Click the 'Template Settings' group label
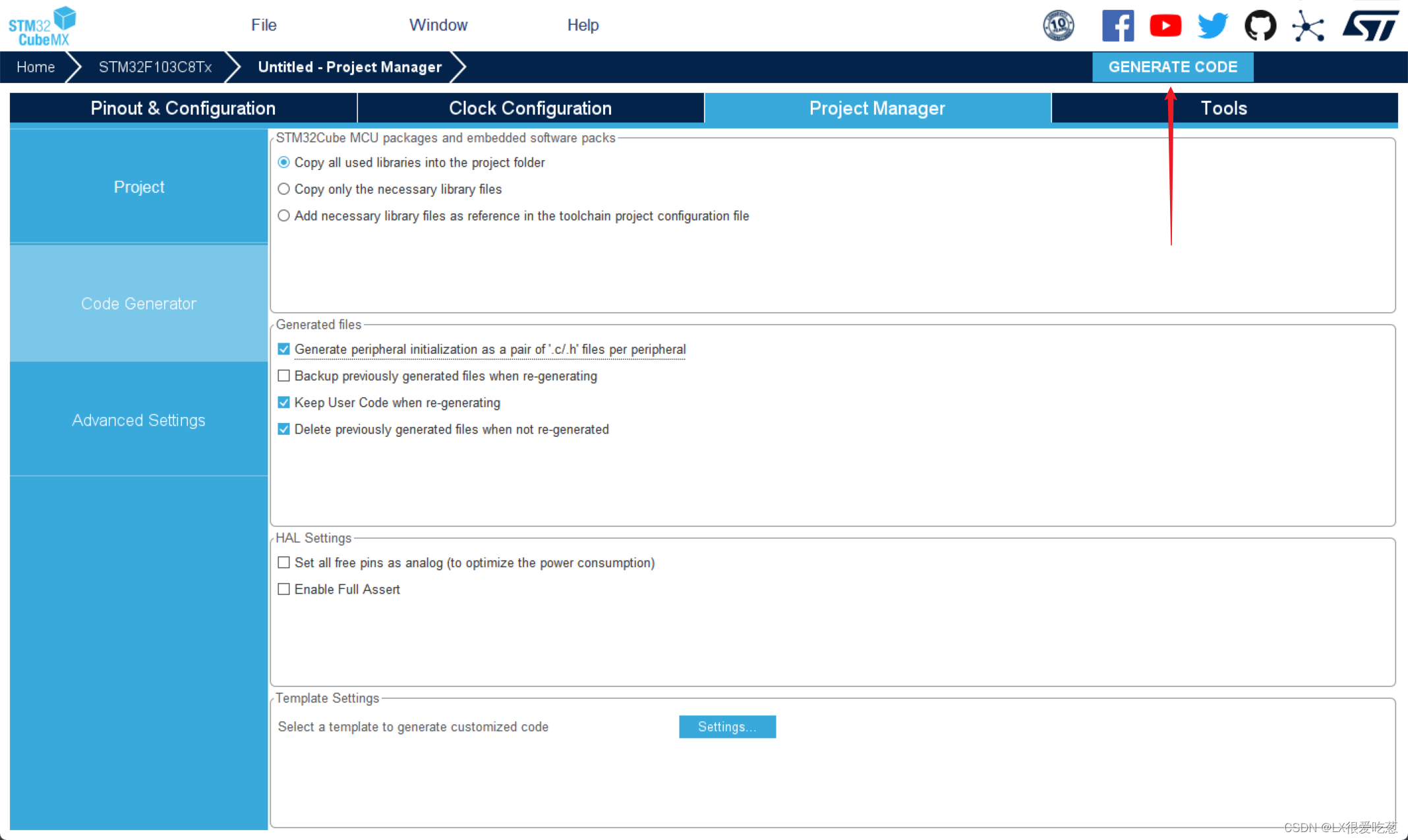Screen dimensions: 1408x840 pos(328,698)
